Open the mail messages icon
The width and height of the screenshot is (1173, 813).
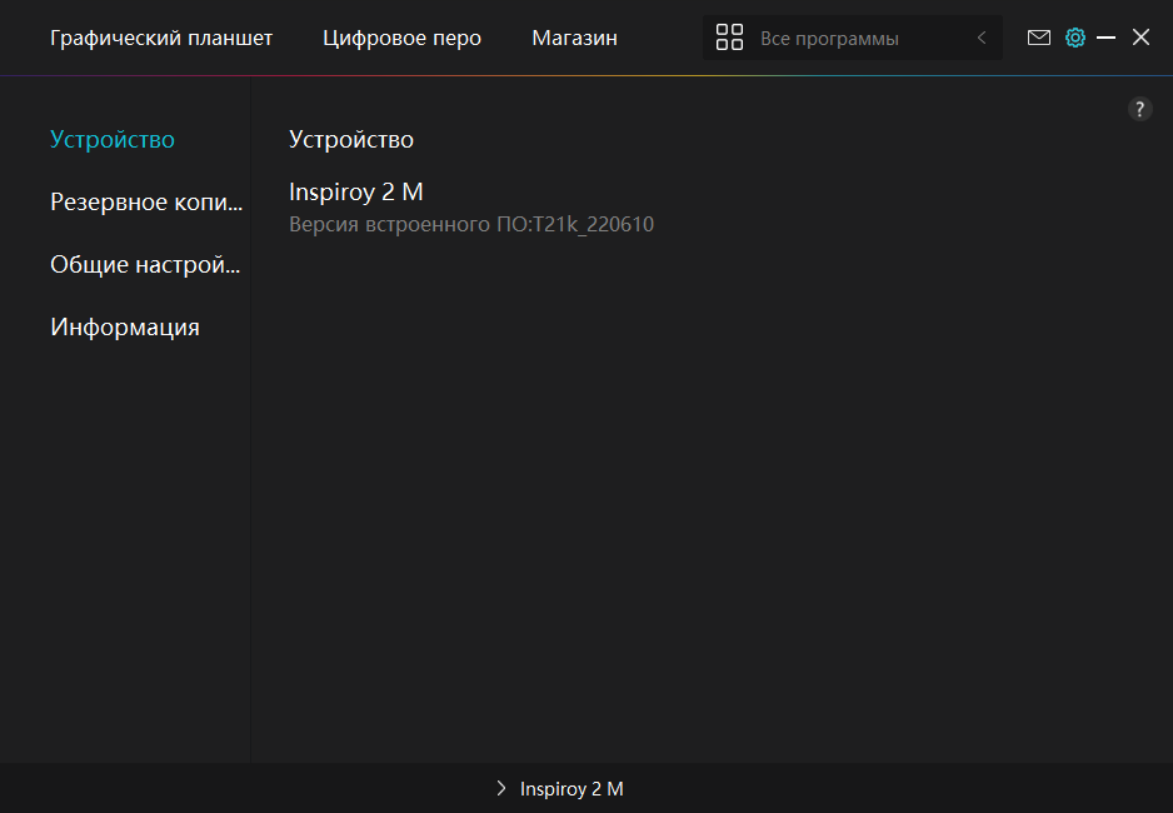[x=1039, y=38]
